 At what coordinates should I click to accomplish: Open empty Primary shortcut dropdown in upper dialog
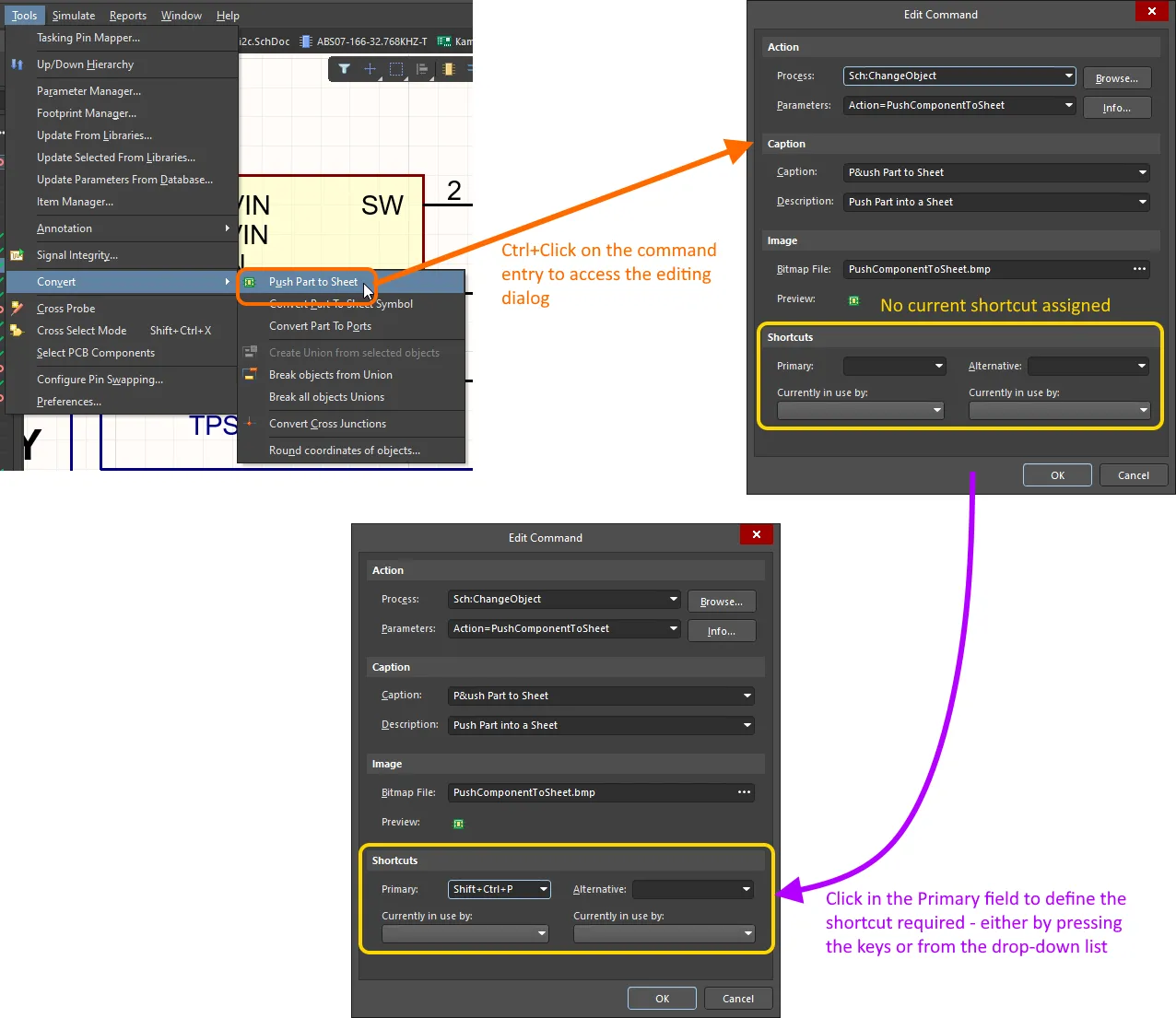(x=939, y=366)
